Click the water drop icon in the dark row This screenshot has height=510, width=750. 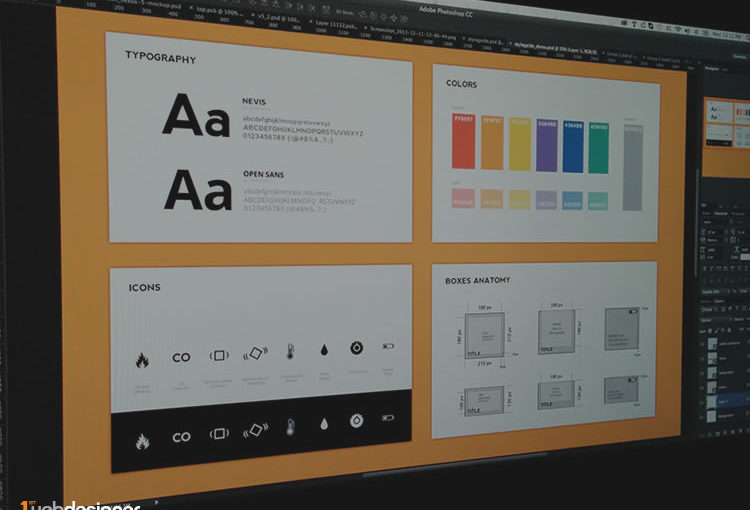point(322,424)
